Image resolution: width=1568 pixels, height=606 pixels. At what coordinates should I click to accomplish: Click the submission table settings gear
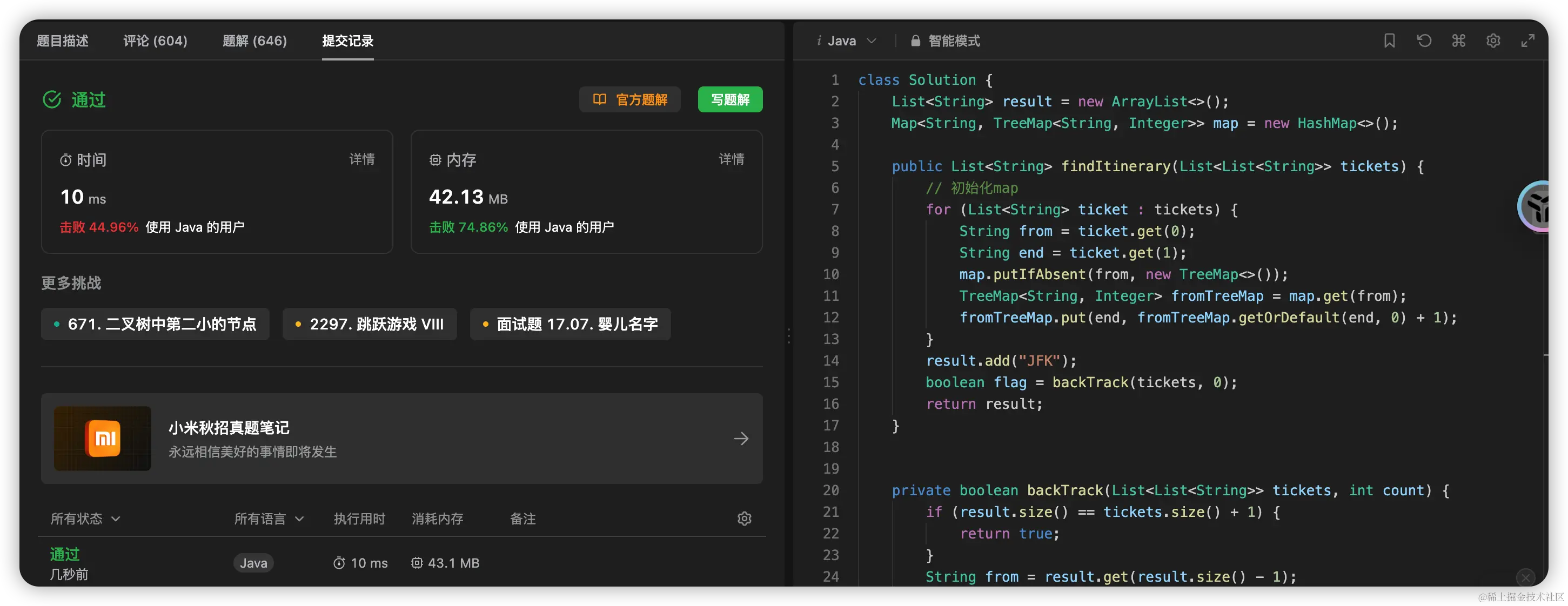[x=744, y=519]
